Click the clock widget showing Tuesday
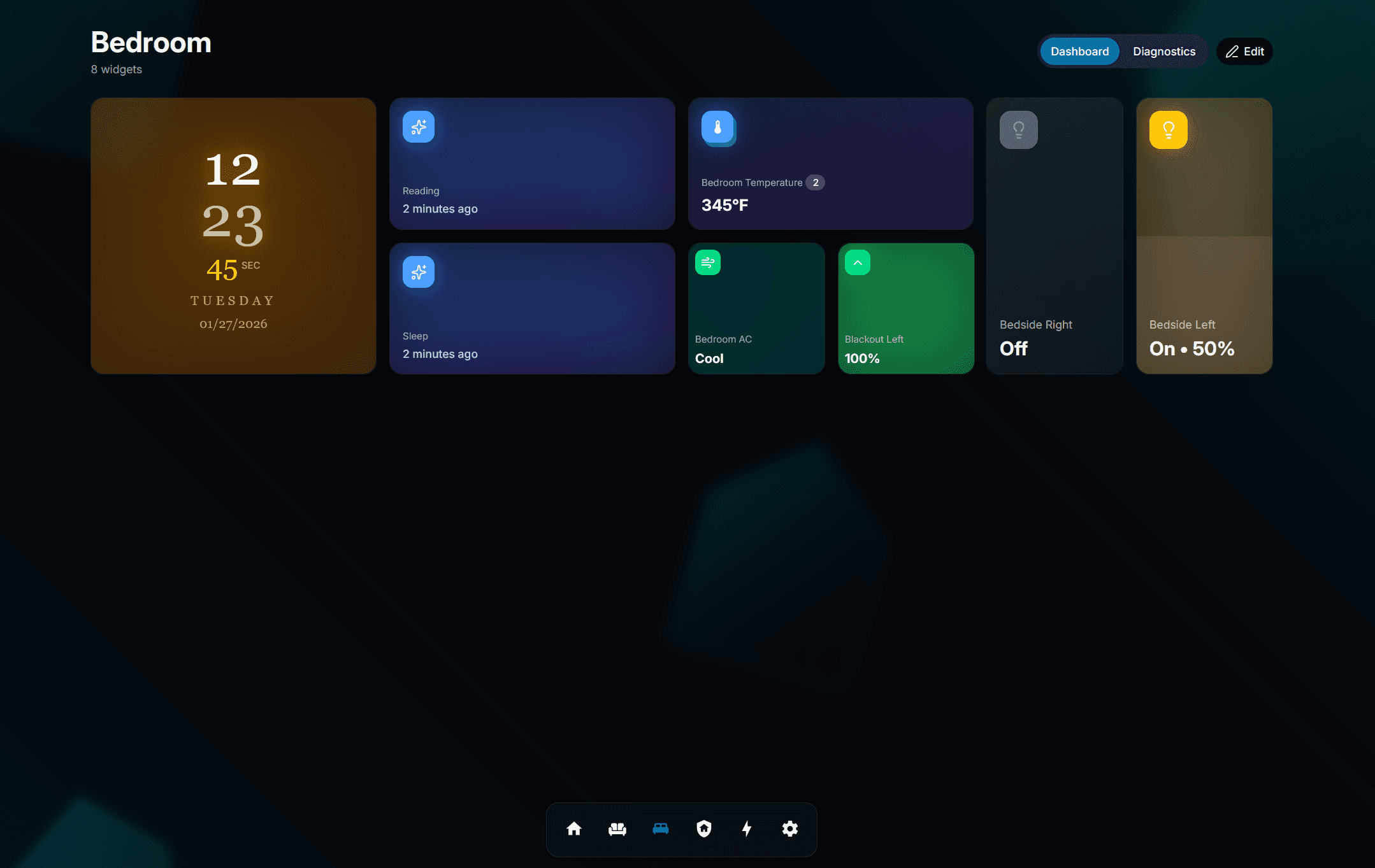 coord(233,236)
